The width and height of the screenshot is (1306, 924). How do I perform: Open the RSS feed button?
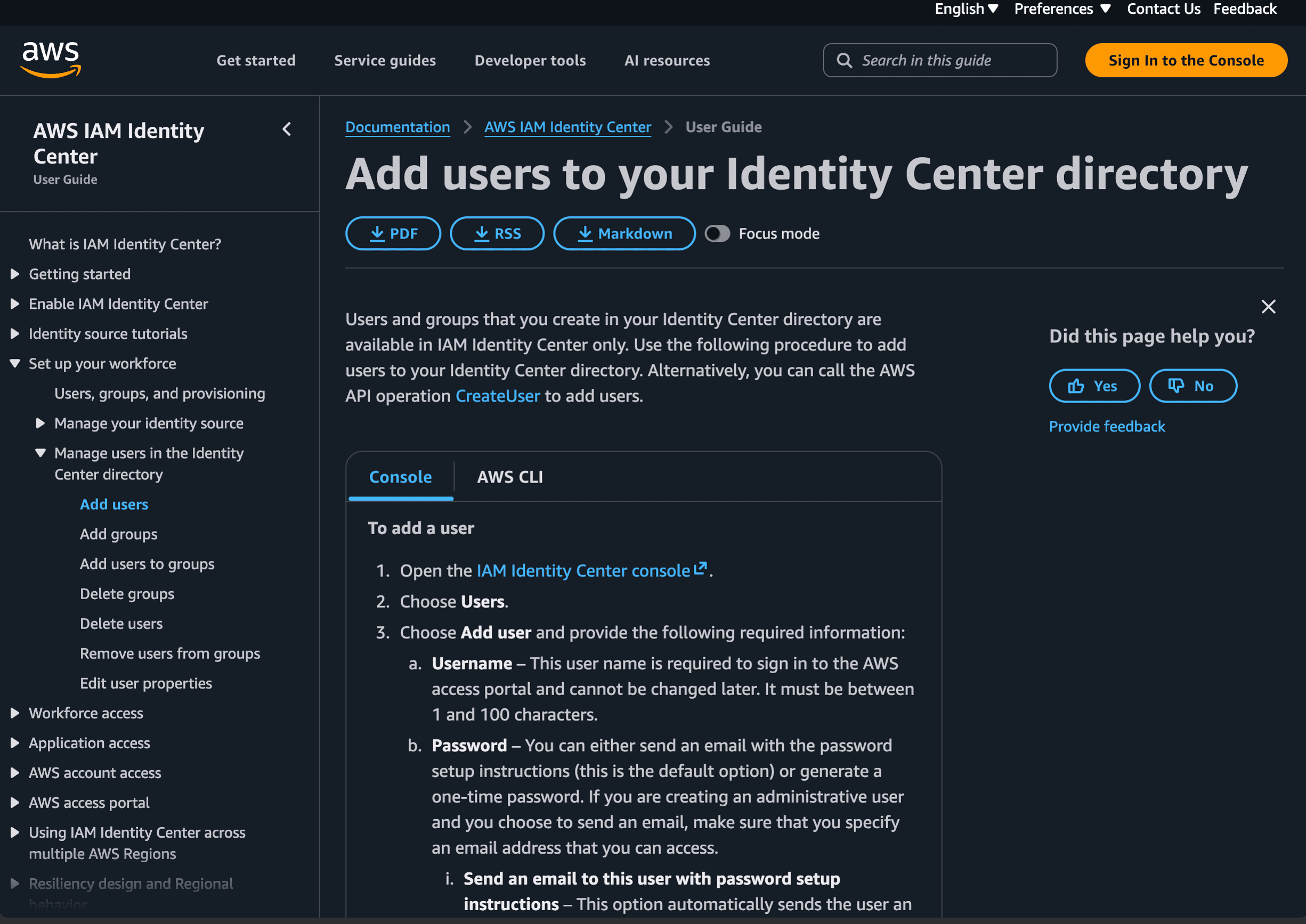[x=497, y=233]
